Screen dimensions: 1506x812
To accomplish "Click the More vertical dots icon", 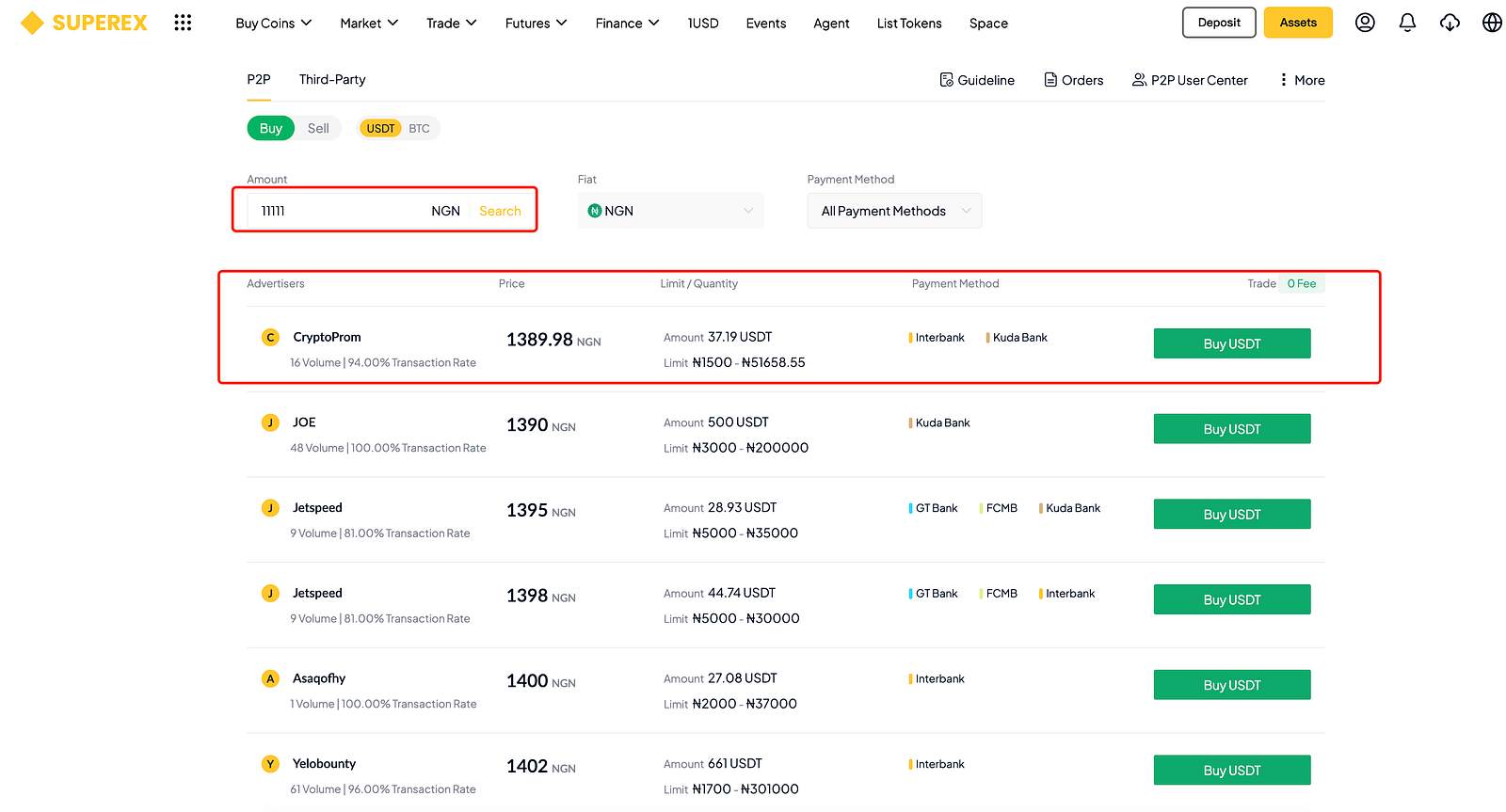I will click(x=1283, y=80).
